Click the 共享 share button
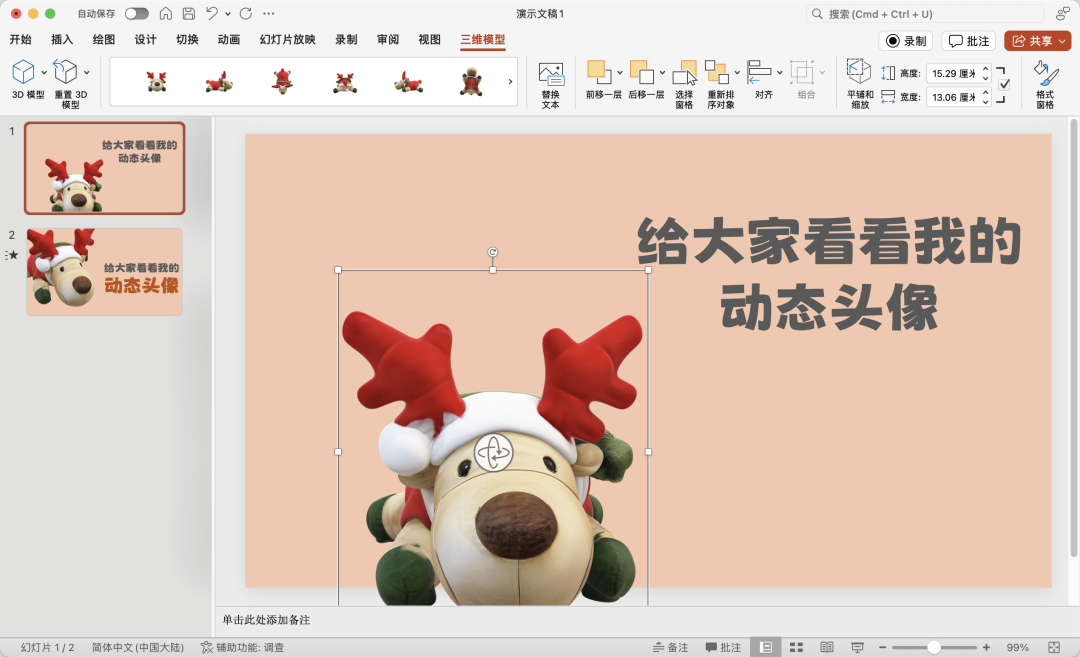 (x=1037, y=41)
